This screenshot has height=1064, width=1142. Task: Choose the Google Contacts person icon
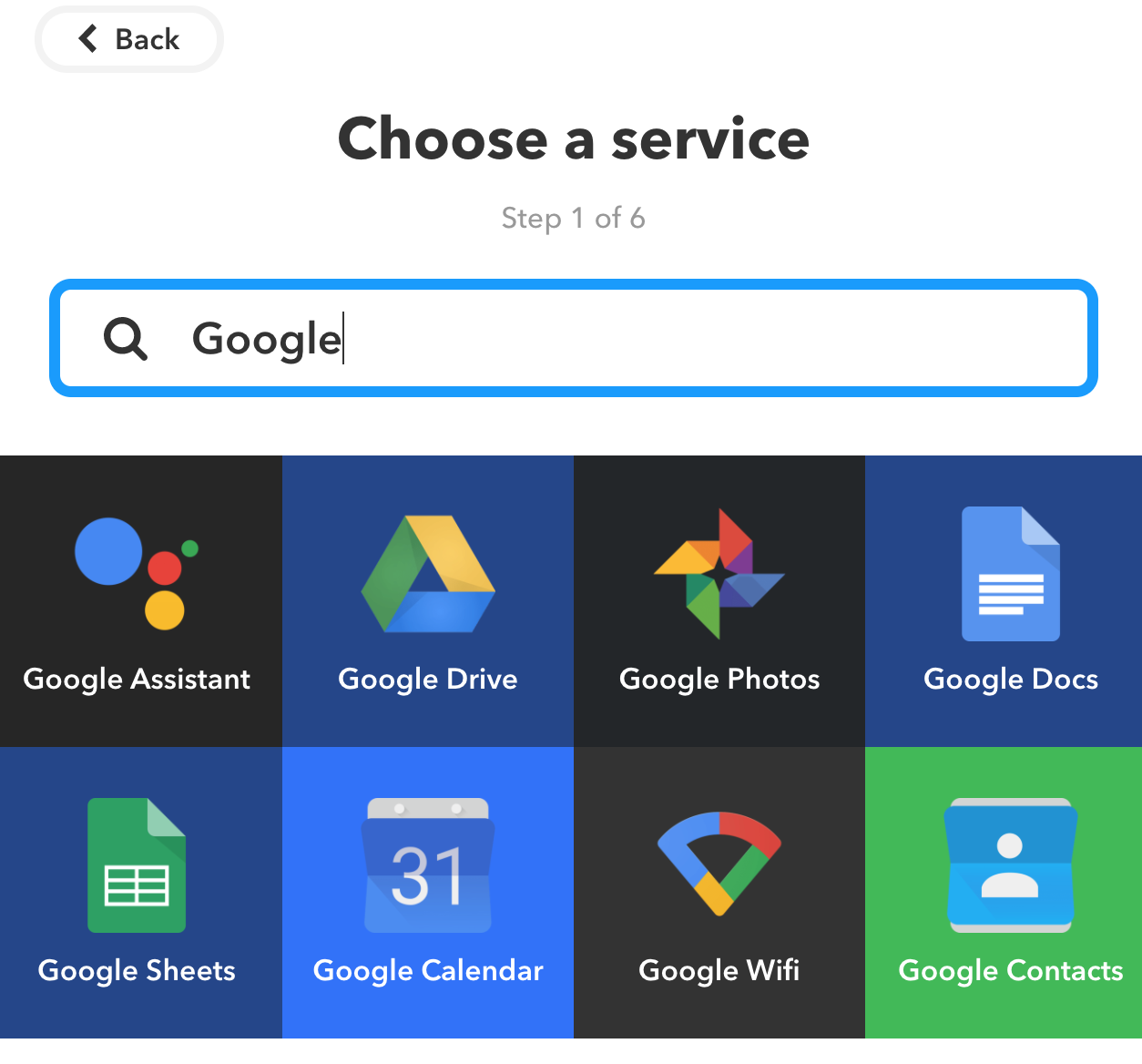[x=1011, y=865]
